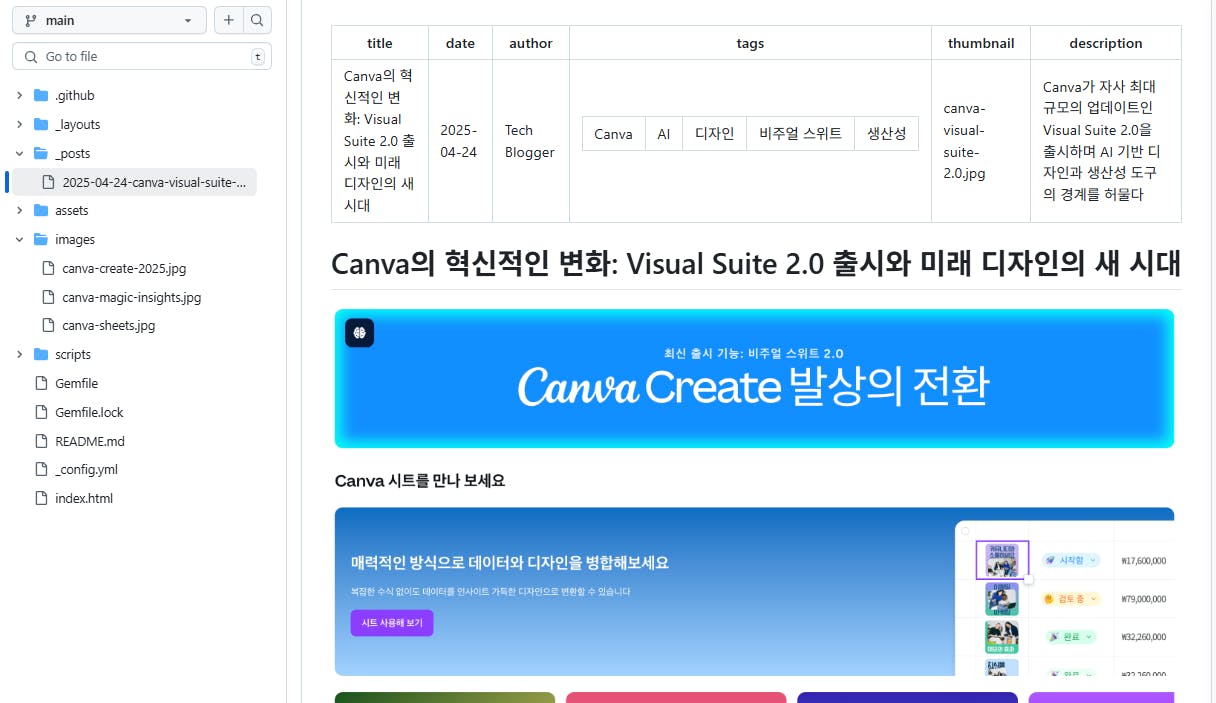This screenshot has height=703, width=1216.
Task: Click the Tech Blogger author cell
Action: point(531,141)
